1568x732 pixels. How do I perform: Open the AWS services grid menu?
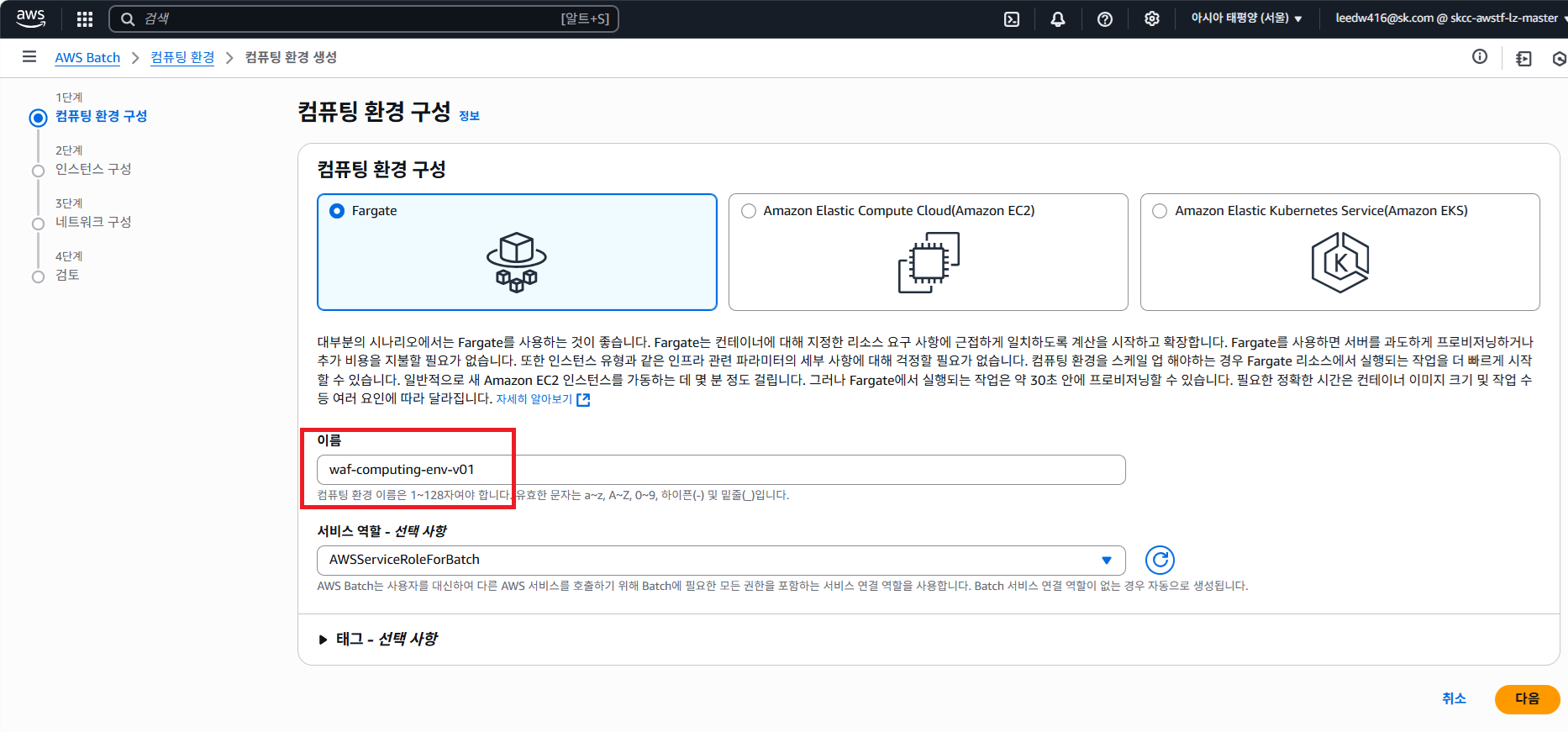tap(85, 18)
